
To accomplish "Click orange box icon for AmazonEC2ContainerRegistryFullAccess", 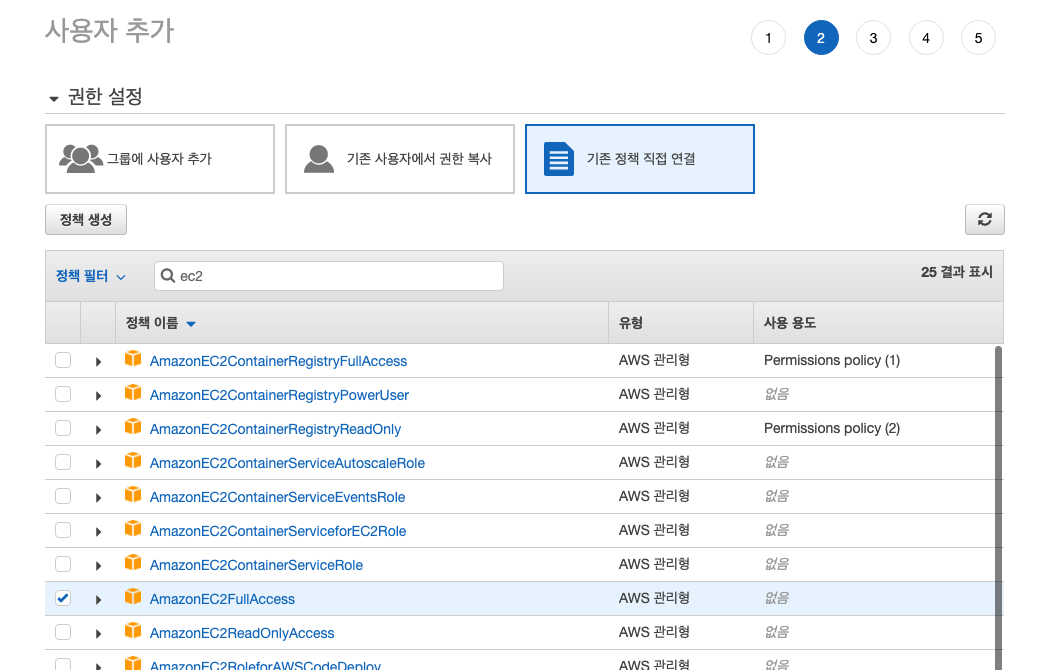I will (x=133, y=358).
